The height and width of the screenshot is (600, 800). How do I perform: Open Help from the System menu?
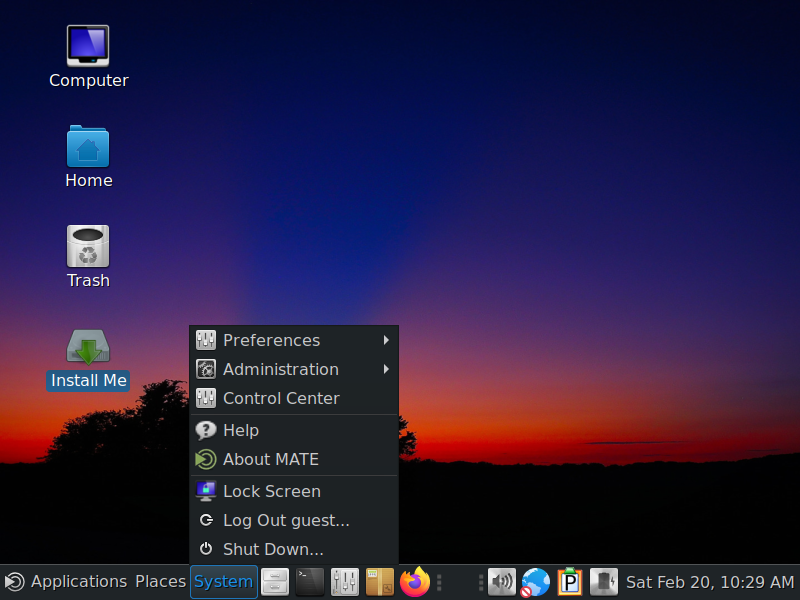[x=294, y=431]
